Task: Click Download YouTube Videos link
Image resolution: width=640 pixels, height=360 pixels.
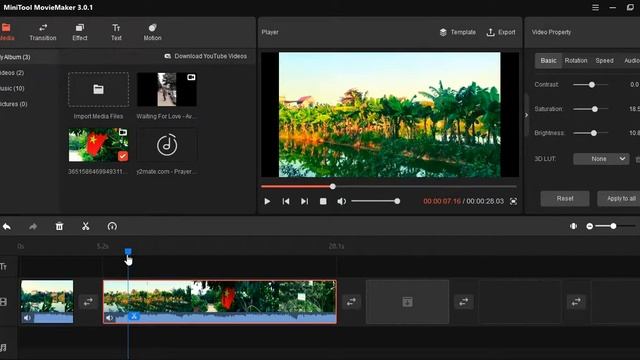Action: click(206, 56)
